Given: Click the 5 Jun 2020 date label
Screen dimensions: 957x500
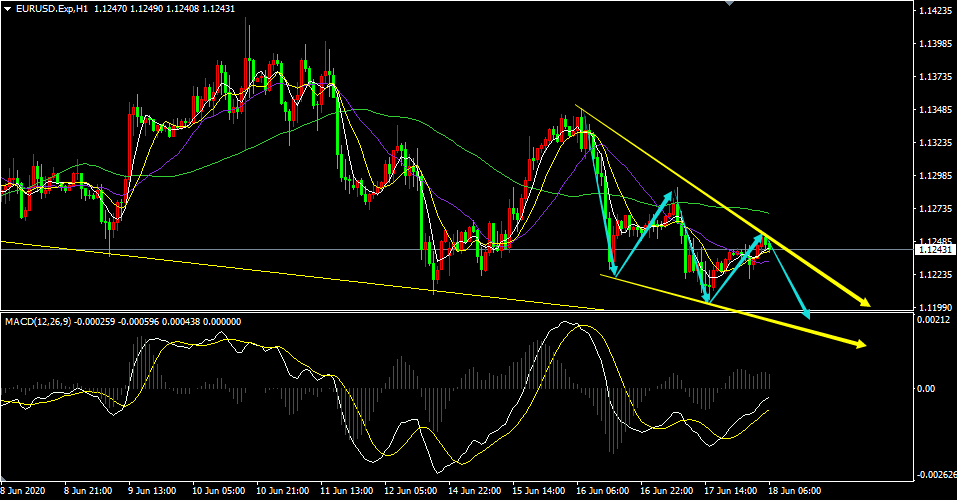Looking at the screenshot, I should [x=22, y=492].
